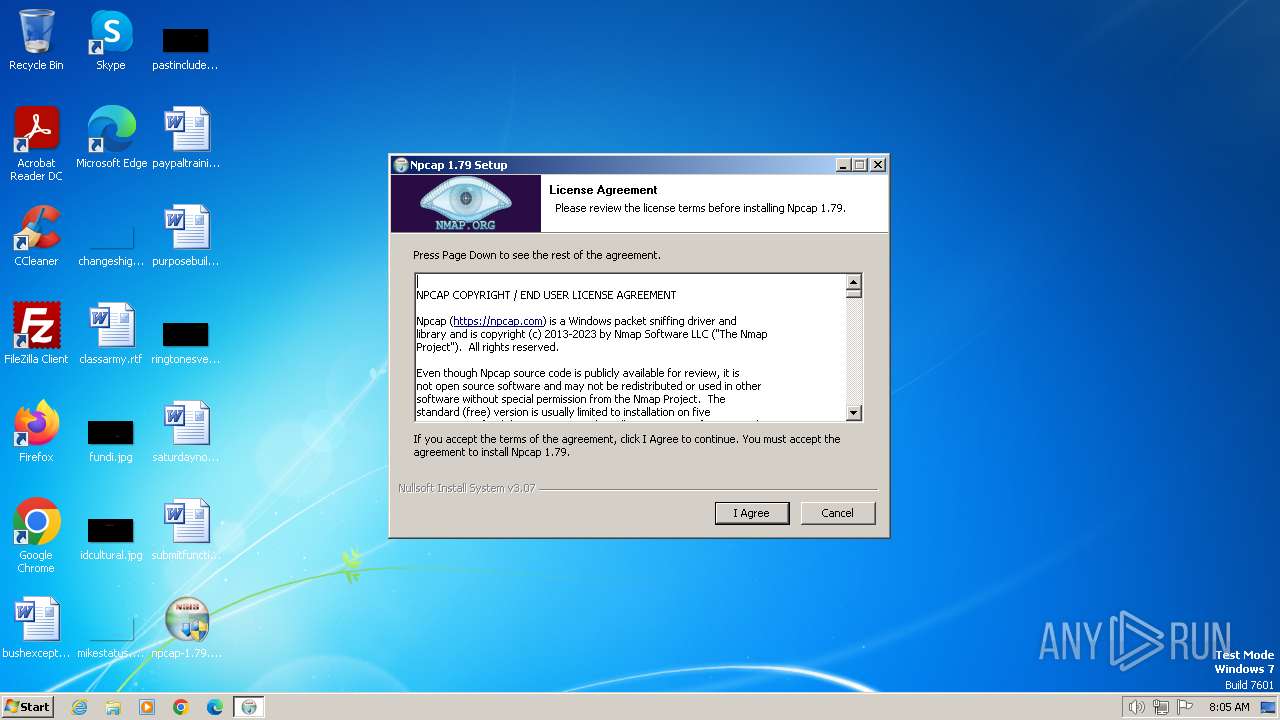The width and height of the screenshot is (1280, 720).
Task: Open Windows Media Player taskbar icon
Action: pyautogui.click(x=147, y=707)
